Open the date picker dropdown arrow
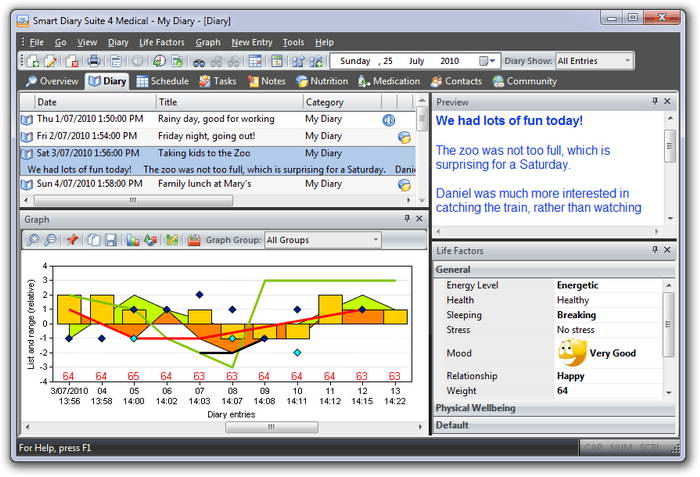700x477 pixels. coord(492,61)
